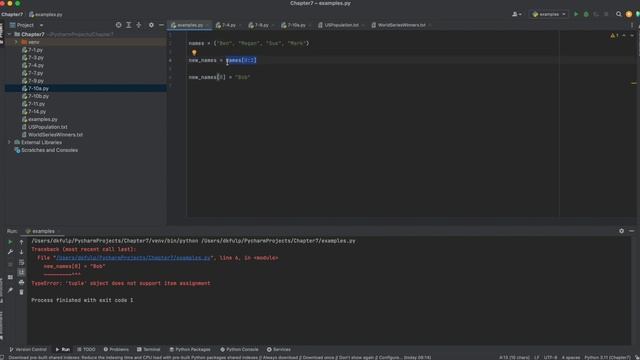The height and width of the screenshot is (360, 640).
Task: Switch to the WorldSeriesWinners.txt editor tab
Action: (401, 25)
